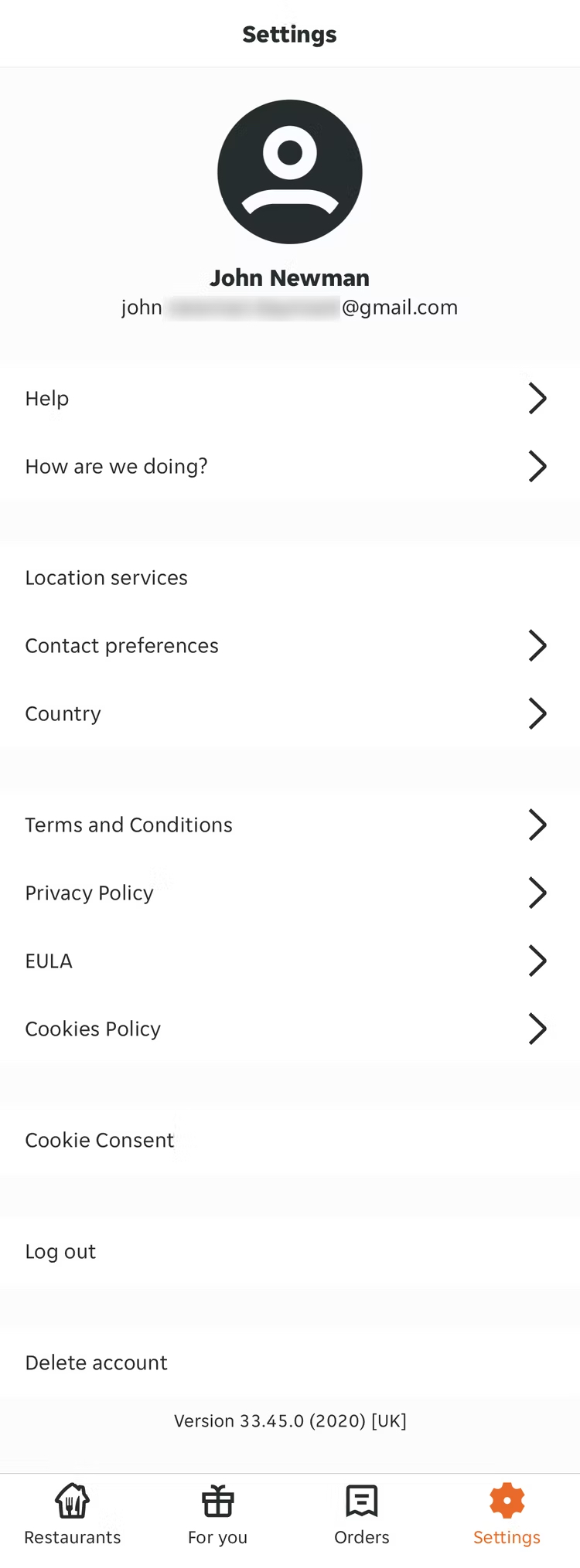The height and width of the screenshot is (1568, 580).
Task: Click the Terms and Conditions chevron
Action: pos(537,825)
